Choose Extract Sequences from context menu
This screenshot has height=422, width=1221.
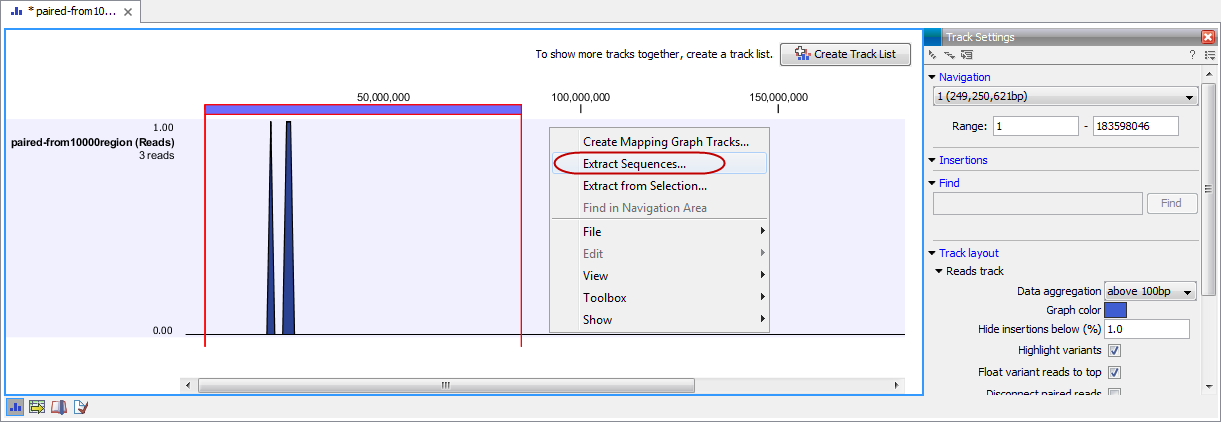(659, 164)
